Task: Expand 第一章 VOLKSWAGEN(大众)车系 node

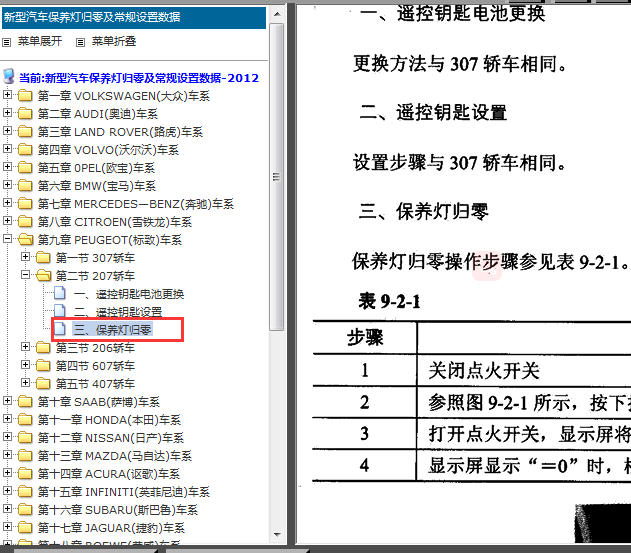Action: click(x=7, y=95)
